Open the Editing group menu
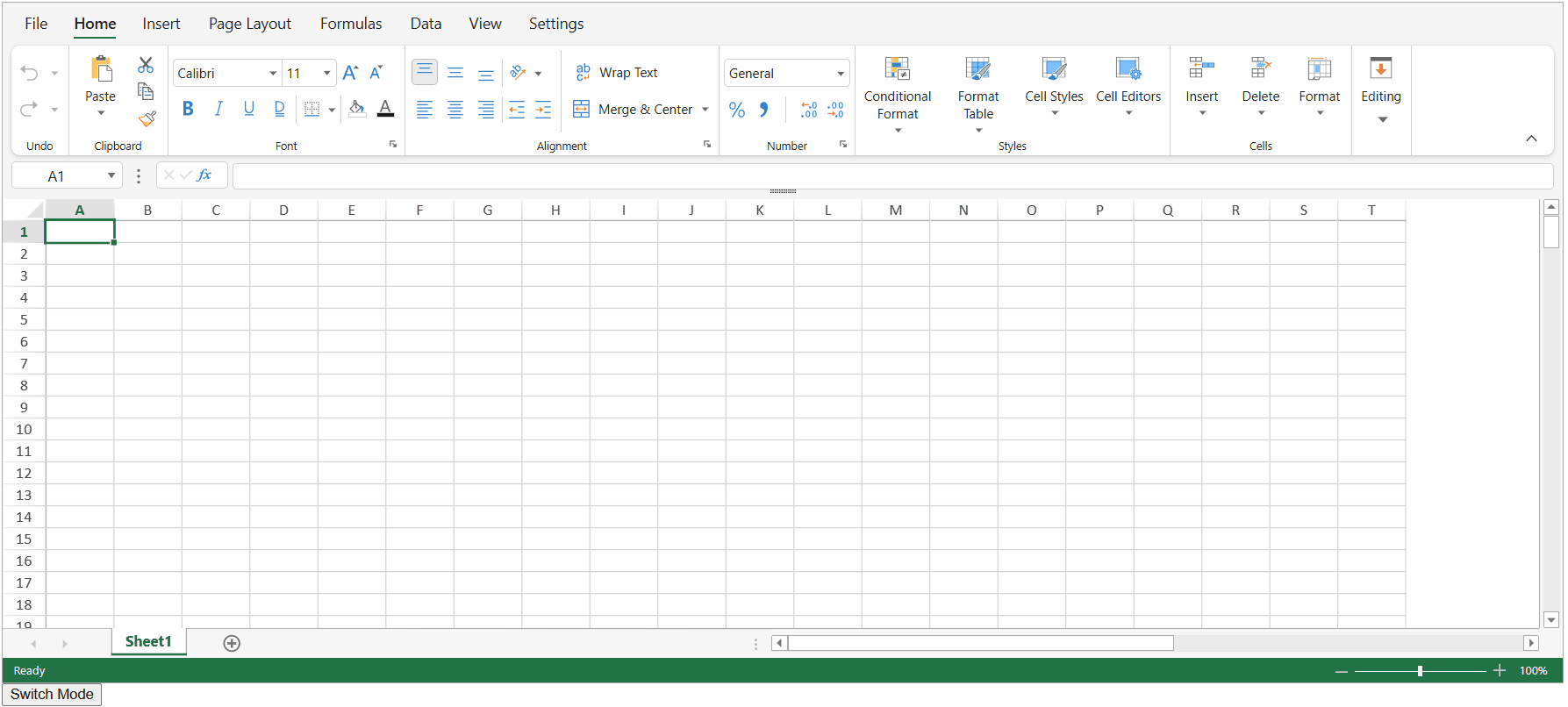 tap(1381, 89)
